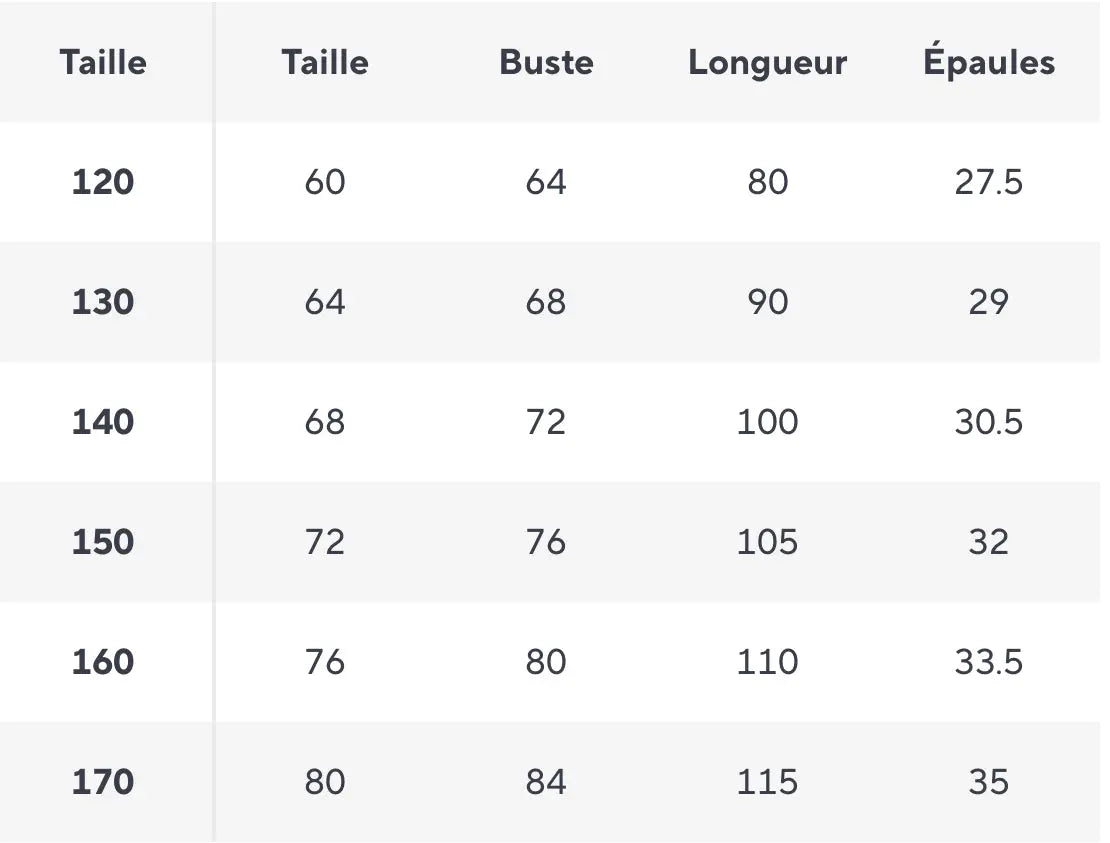Screen dimensions: 1110x843
Task: Click the Épaules column header
Action: tap(989, 60)
